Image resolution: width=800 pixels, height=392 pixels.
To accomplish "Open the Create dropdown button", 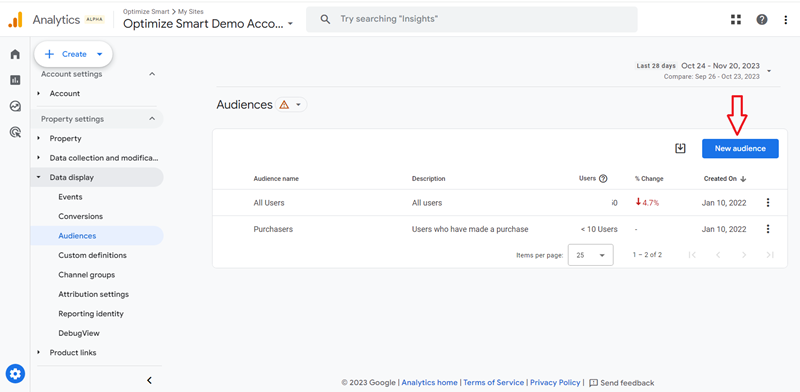I will pos(73,54).
